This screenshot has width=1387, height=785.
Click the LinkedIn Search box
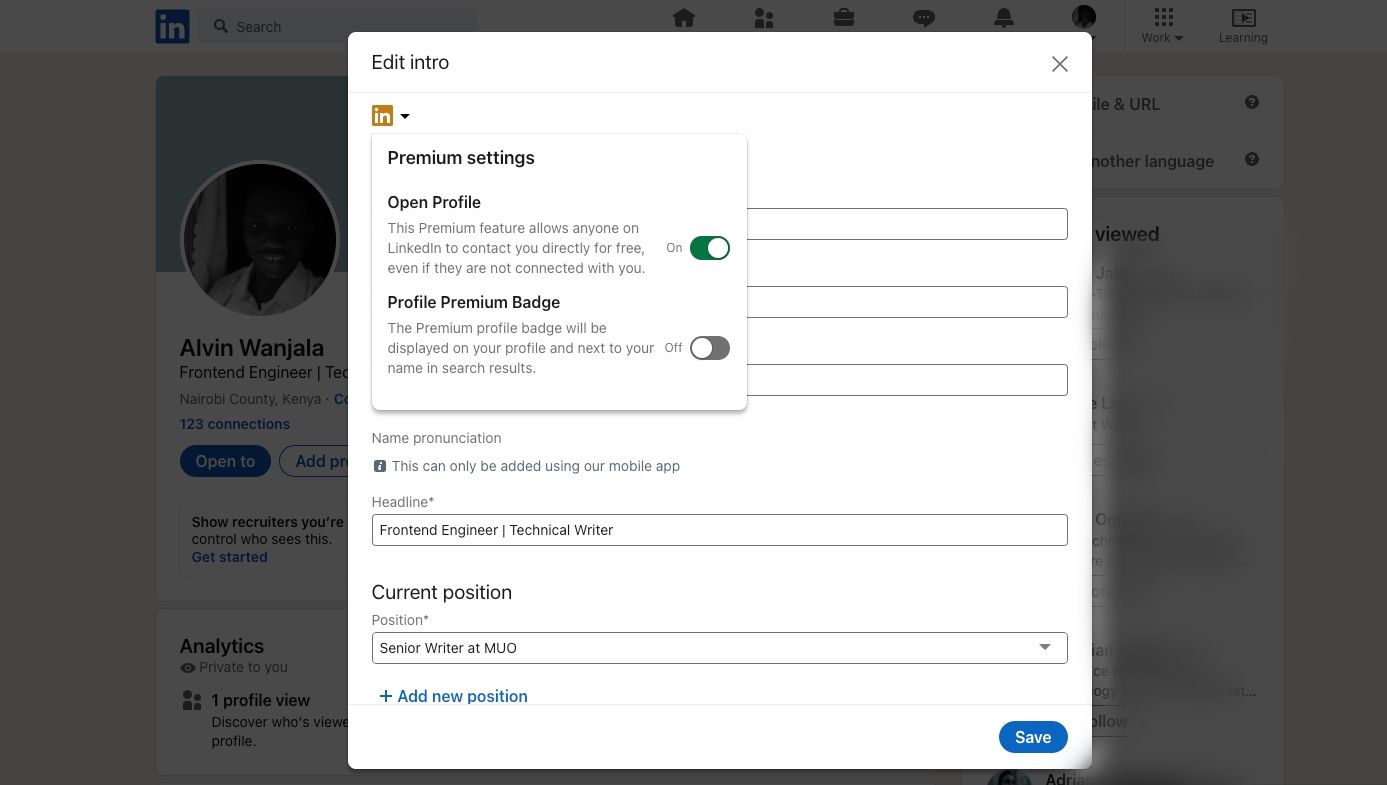(x=340, y=27)
